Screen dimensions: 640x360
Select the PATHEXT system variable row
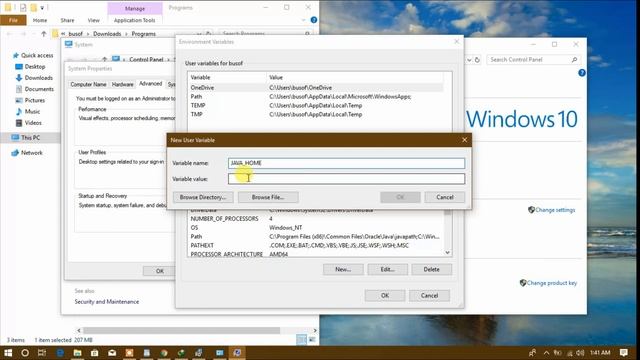[316, 245]
